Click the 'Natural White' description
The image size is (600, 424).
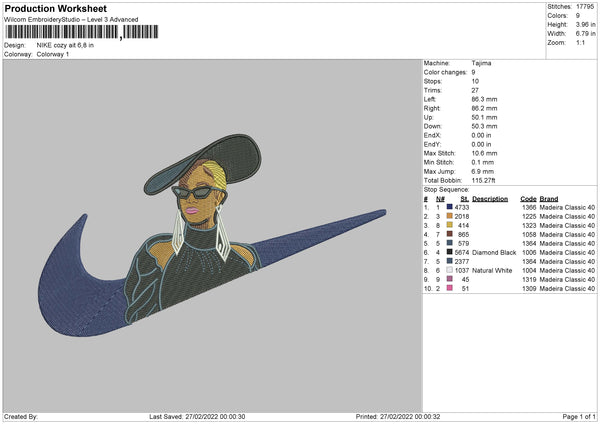492,271
